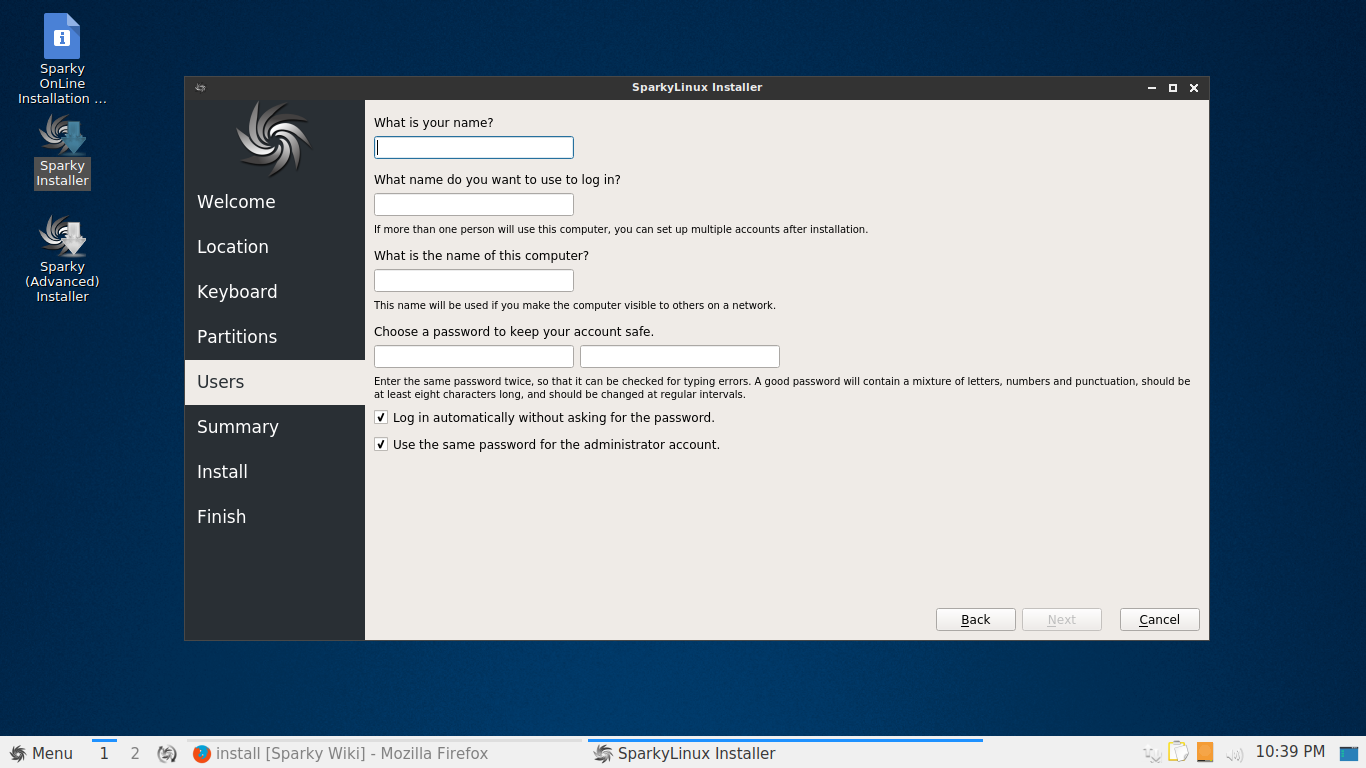
Task: Click the Keyboard step in the sidebar
Action: [275, 292]
